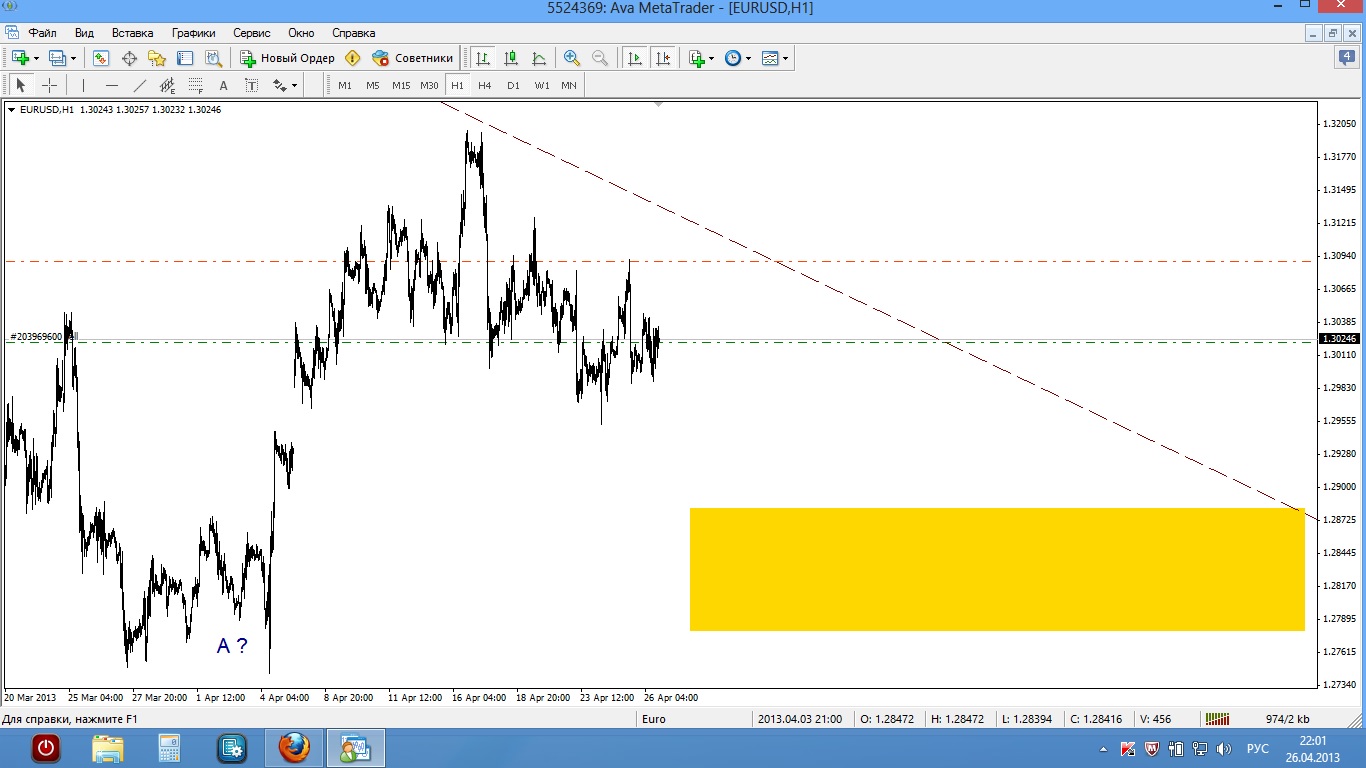Screen dimensions: 1366x768
Task: Open the Графики menu
Action: click(x=193, y=33)
